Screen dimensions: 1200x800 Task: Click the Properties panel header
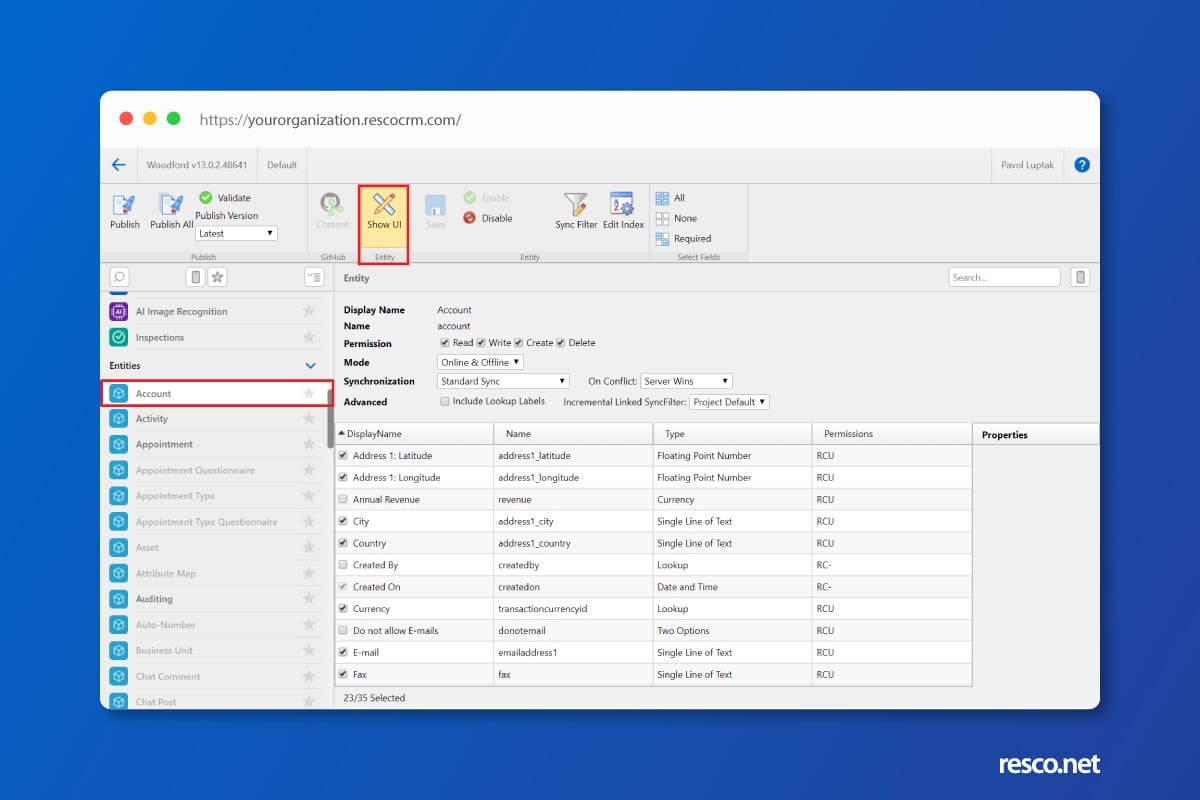[1036, 435]
